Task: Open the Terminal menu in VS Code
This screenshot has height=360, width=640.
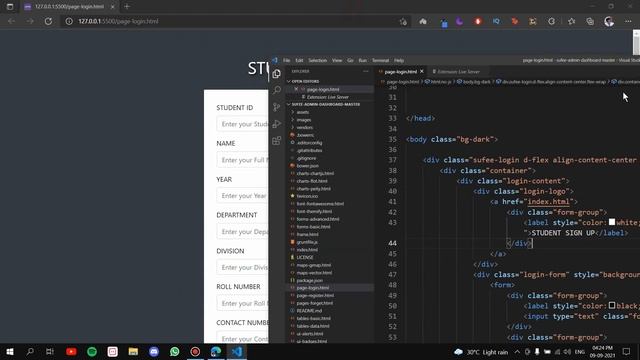Action: [380, 60]
